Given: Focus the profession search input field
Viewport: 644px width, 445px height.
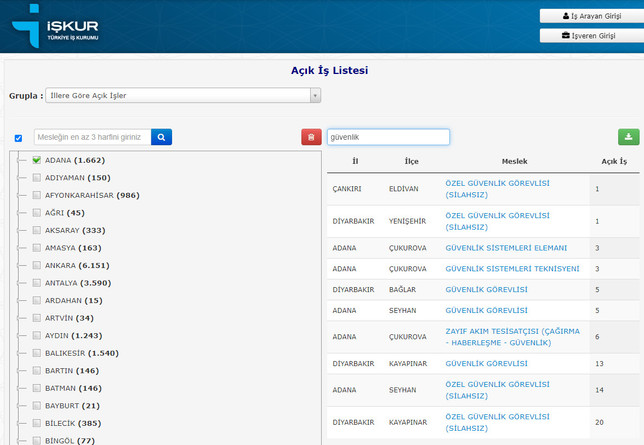Looking at the screenshot, I should pyautogui.click(x=92, y=137).
